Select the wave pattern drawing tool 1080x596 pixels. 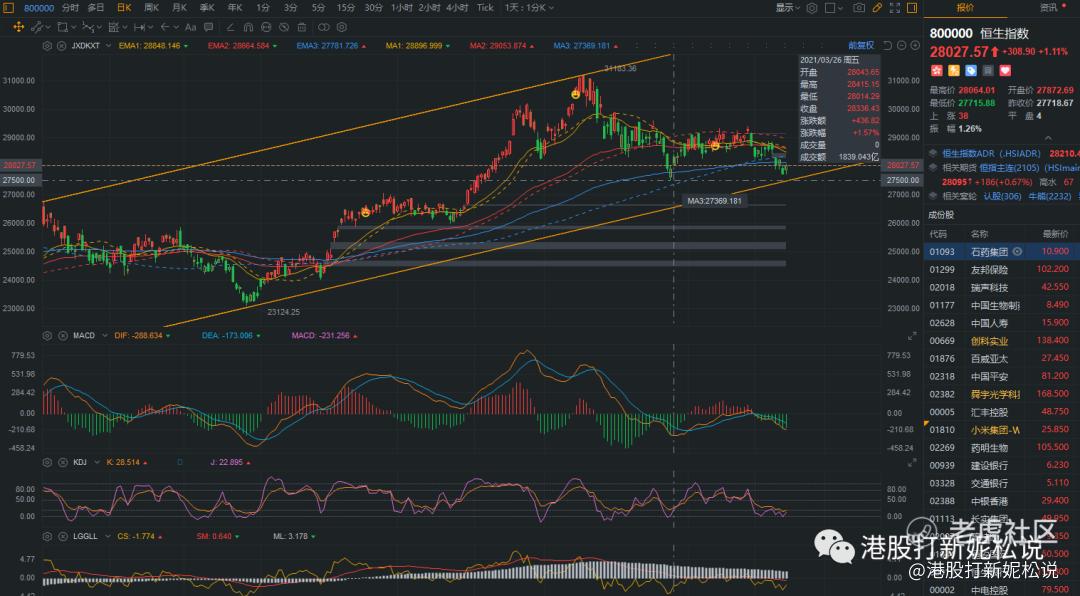tap(90, 27)
